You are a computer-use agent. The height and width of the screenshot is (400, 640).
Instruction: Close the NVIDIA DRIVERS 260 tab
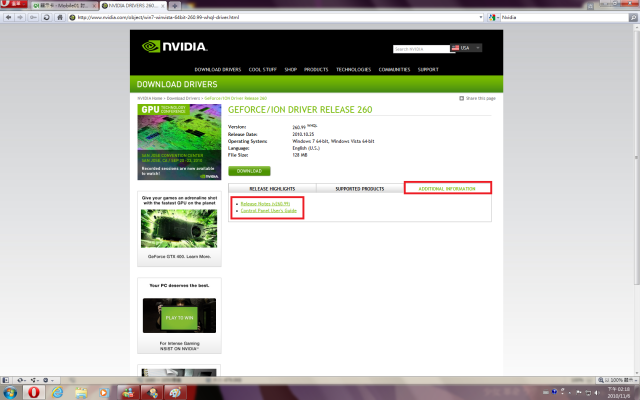click(x=163, y=6)
